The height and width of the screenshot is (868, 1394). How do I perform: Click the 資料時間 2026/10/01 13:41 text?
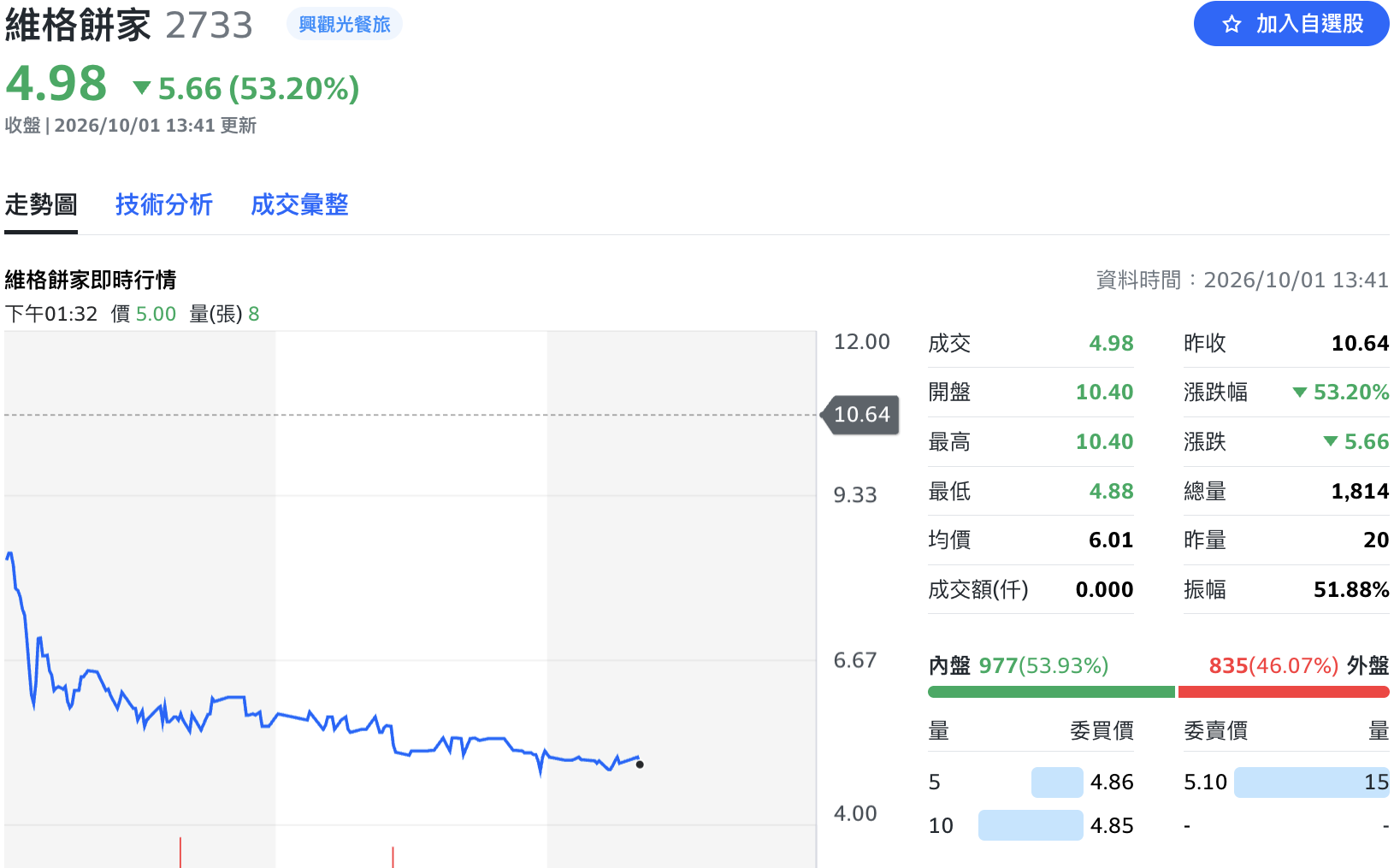click(1243, 280)
